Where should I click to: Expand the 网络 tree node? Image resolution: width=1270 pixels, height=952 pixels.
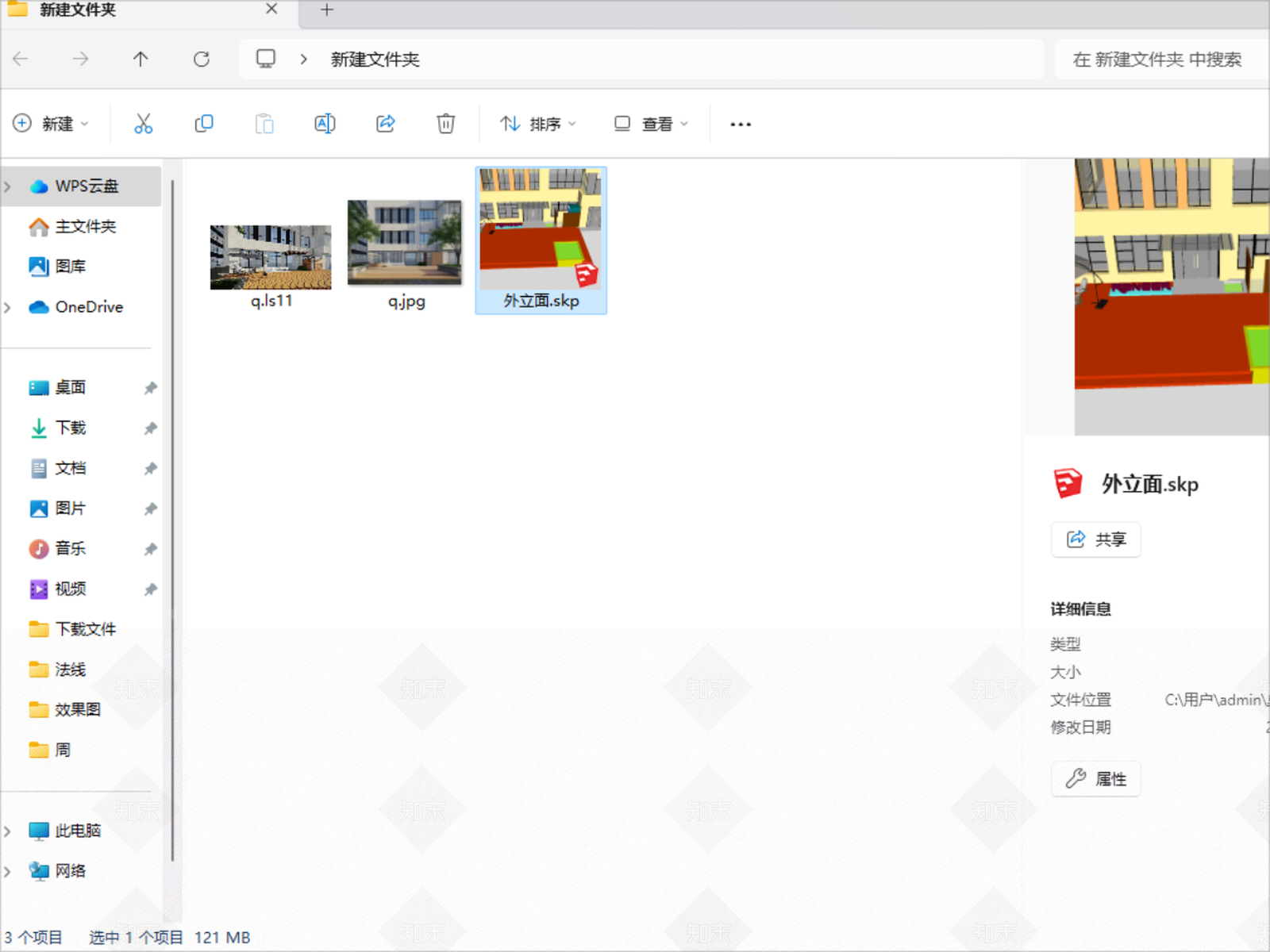pyautogui.click(x=8, y=871)
